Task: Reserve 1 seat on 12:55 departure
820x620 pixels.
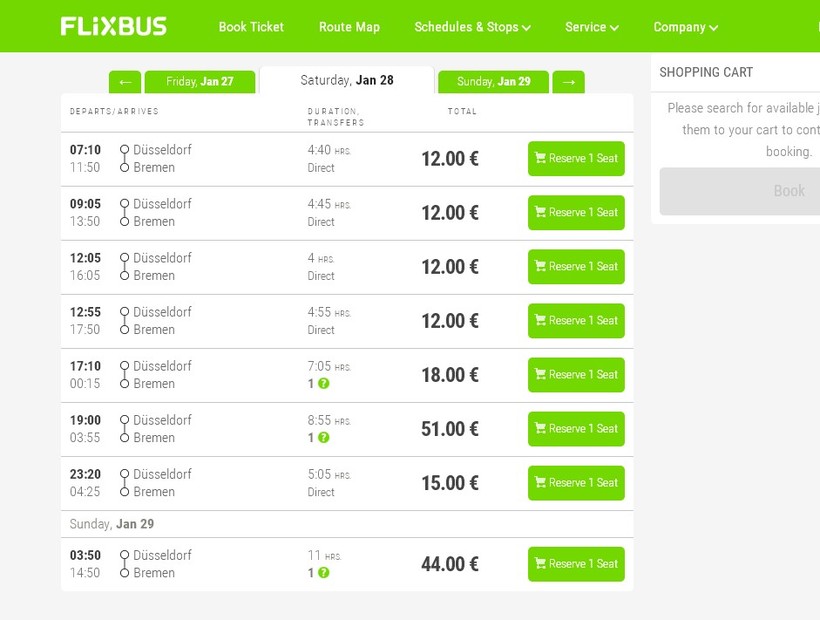Action: [x=576, y=321]
